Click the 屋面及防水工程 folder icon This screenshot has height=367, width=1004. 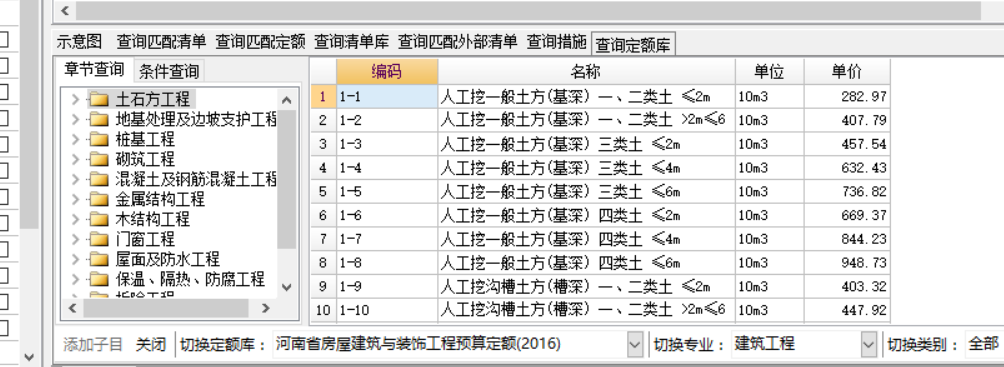[x=99, y=259]
